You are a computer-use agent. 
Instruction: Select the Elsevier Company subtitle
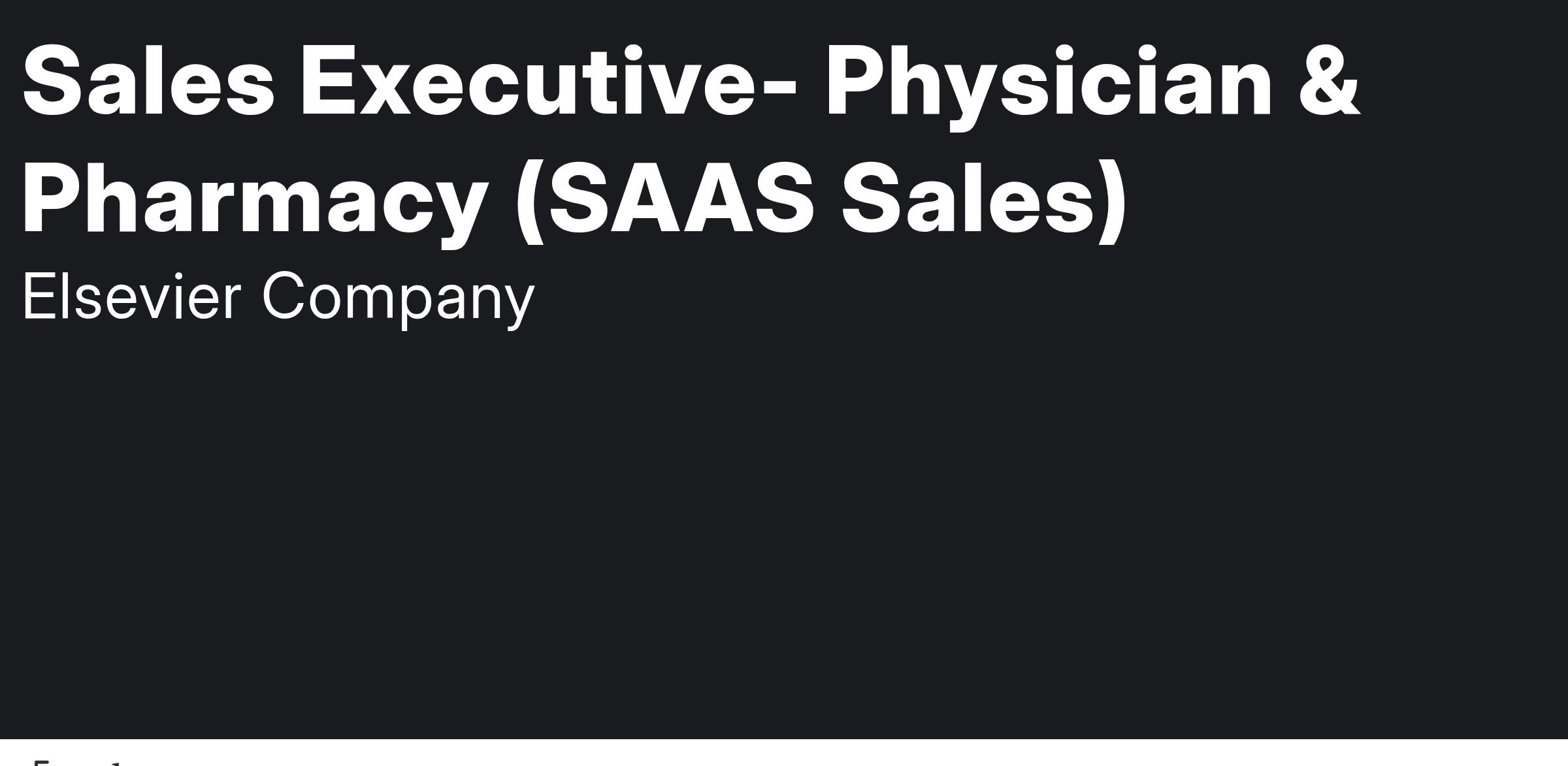278,300
